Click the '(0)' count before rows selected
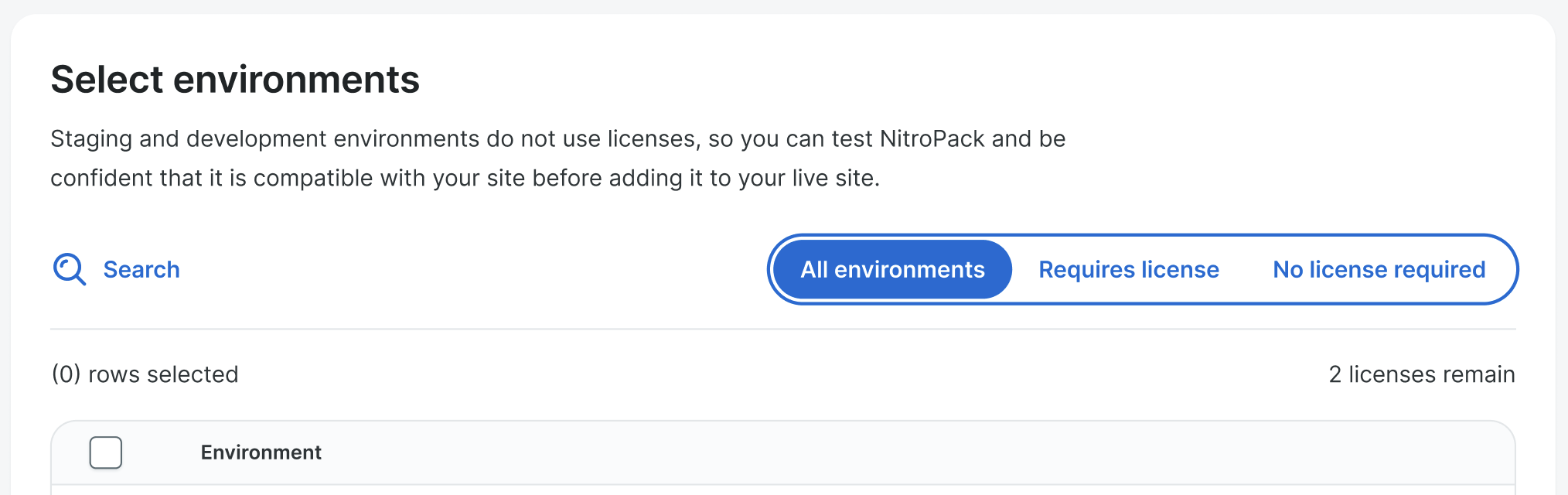Screen dimensions: 1568x495 point(66,374)
